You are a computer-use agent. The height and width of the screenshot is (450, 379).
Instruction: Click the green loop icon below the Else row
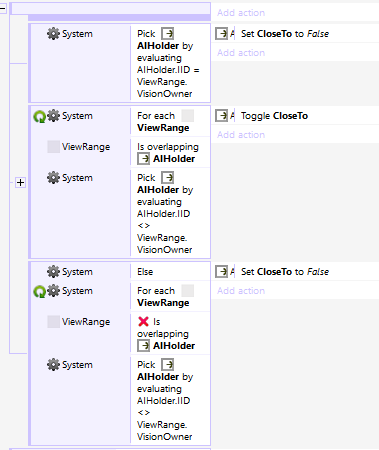(39, 291)
